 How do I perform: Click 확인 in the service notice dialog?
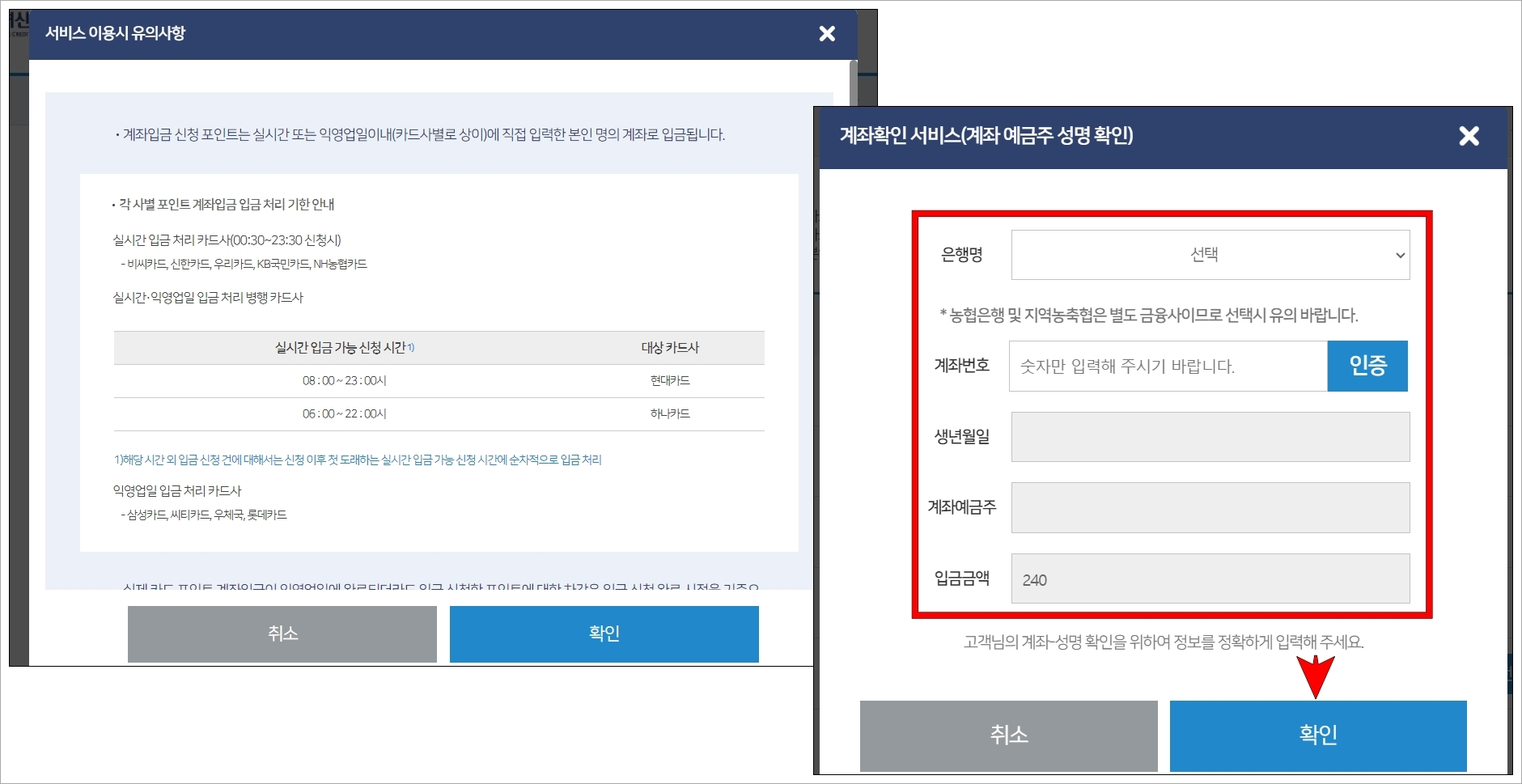pyautogui.click(x=604, y=634)
